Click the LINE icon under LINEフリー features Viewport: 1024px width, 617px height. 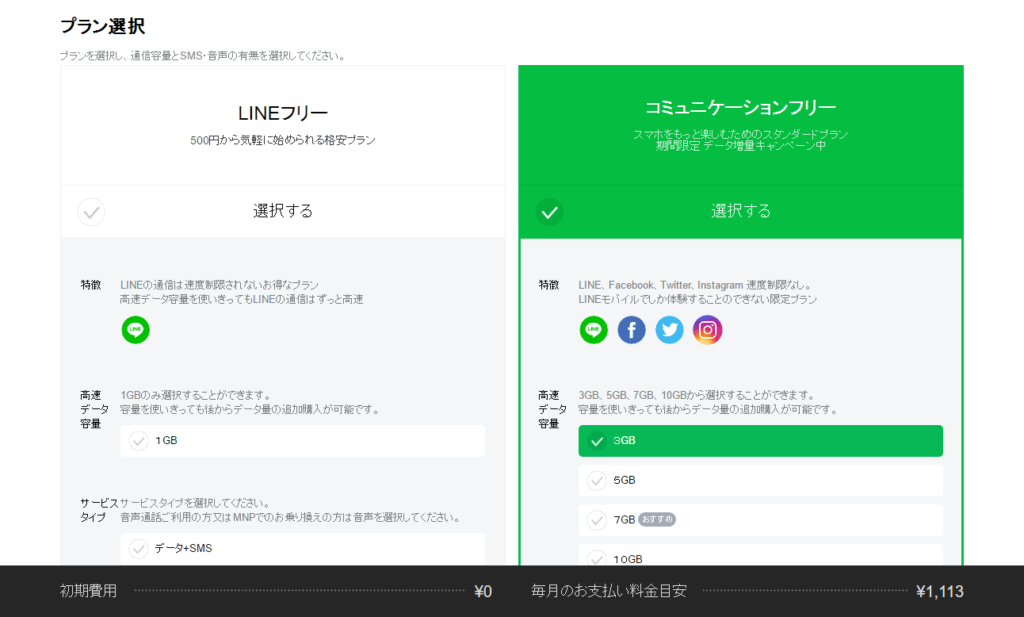[x=135, y=330]
